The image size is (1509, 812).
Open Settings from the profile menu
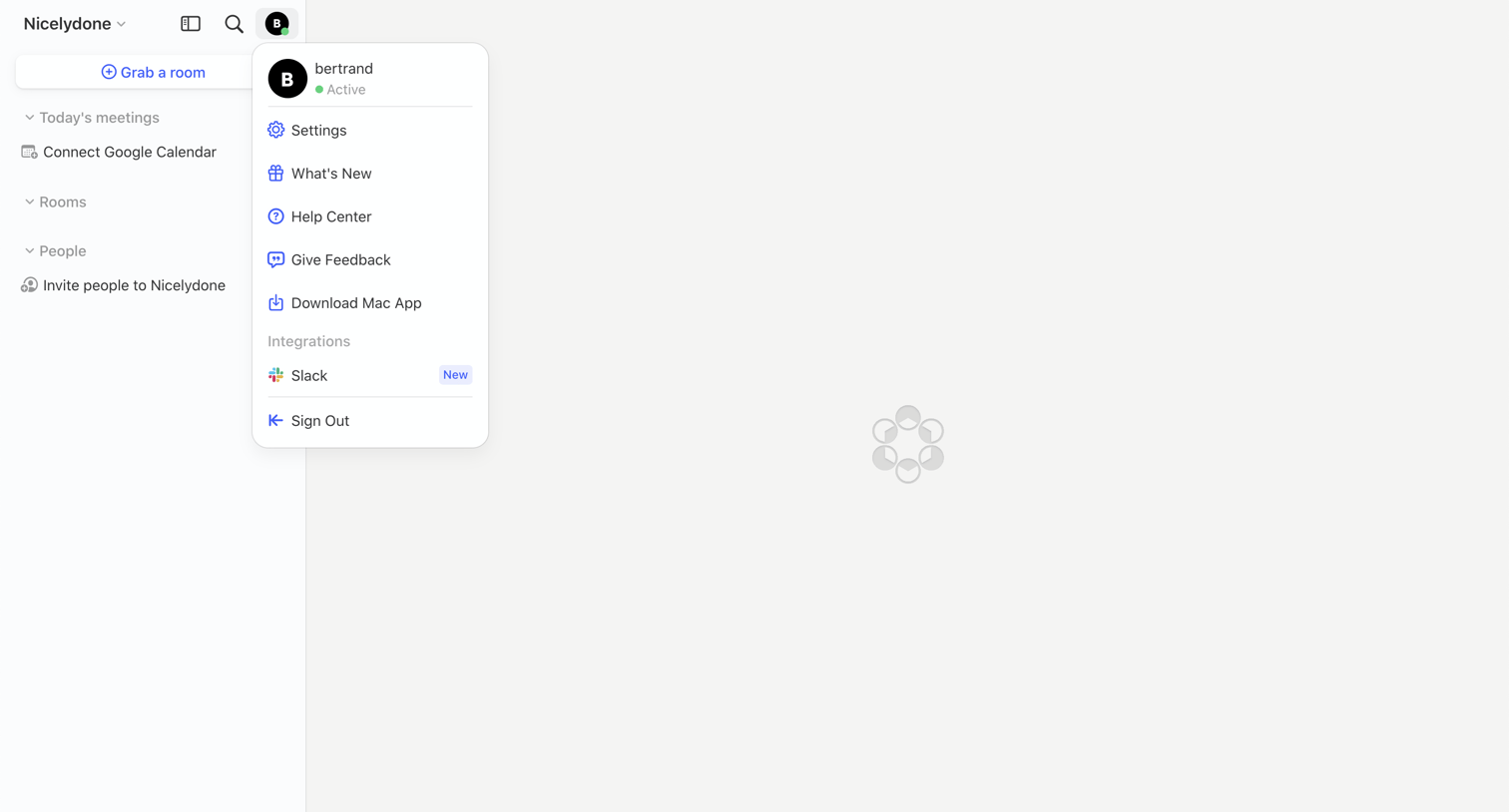click(370, 131)
